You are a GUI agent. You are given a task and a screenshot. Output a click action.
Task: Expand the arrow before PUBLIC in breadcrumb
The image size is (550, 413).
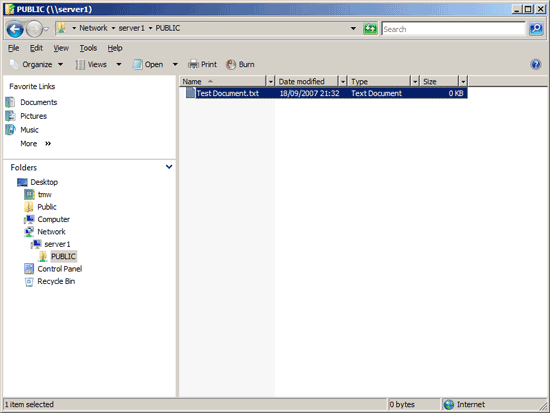[150, 28]
